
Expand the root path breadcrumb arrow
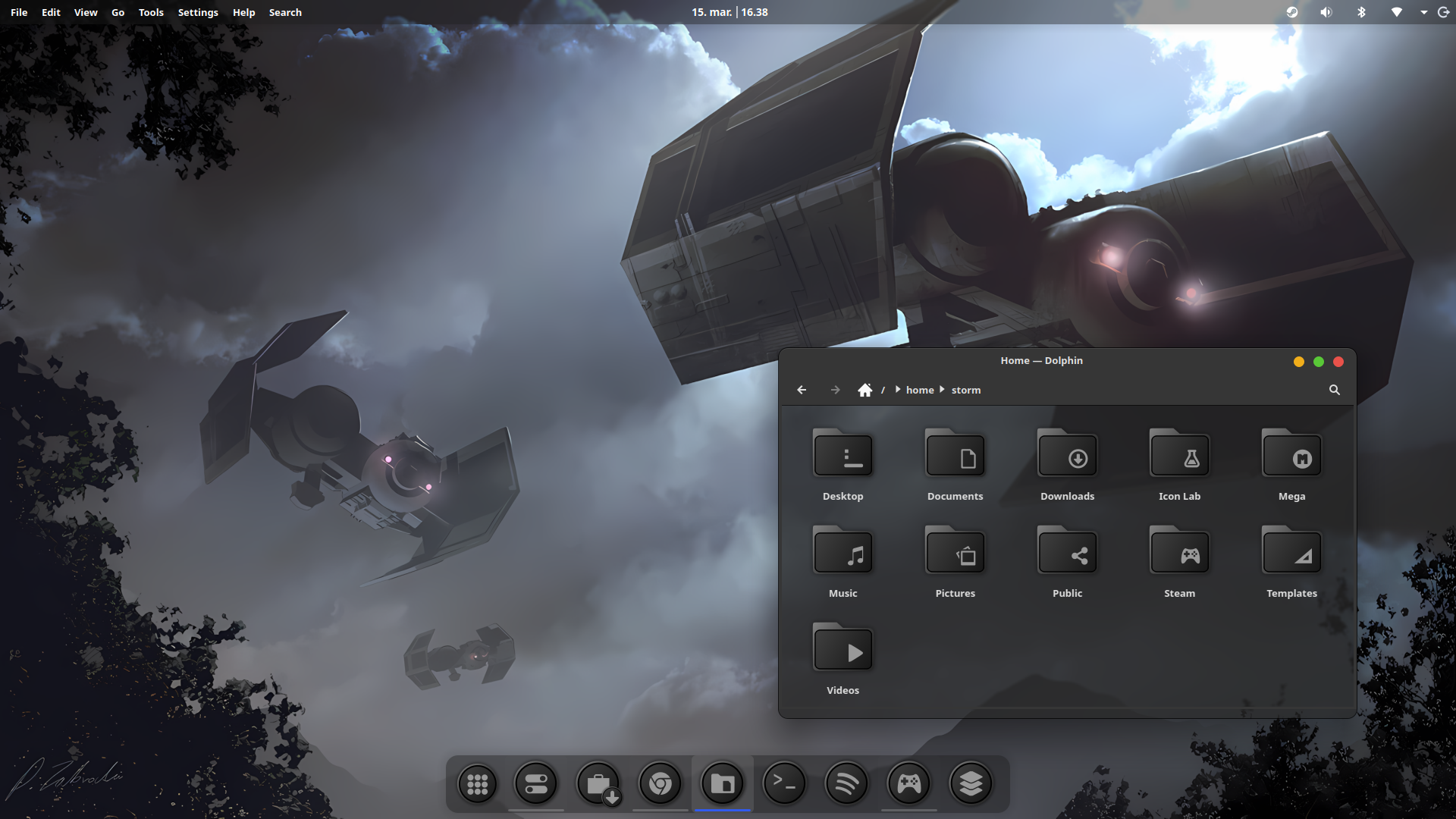click(898, 390)
